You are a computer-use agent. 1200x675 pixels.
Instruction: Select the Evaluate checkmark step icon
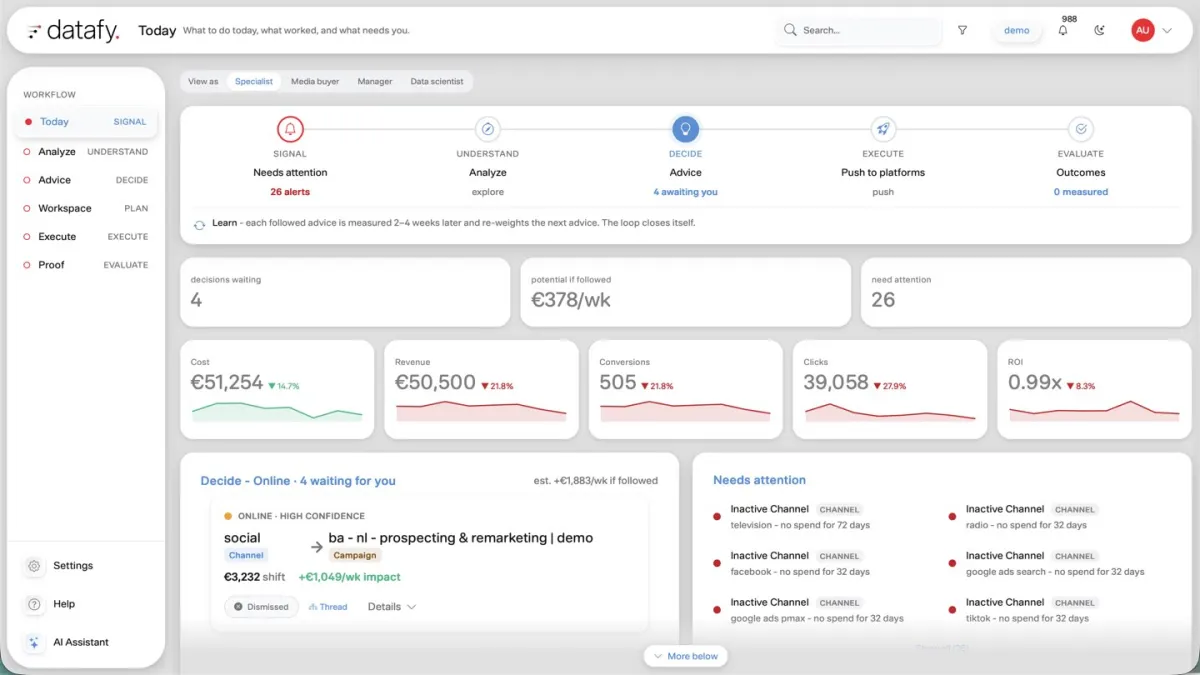(x=1080, y=129)
